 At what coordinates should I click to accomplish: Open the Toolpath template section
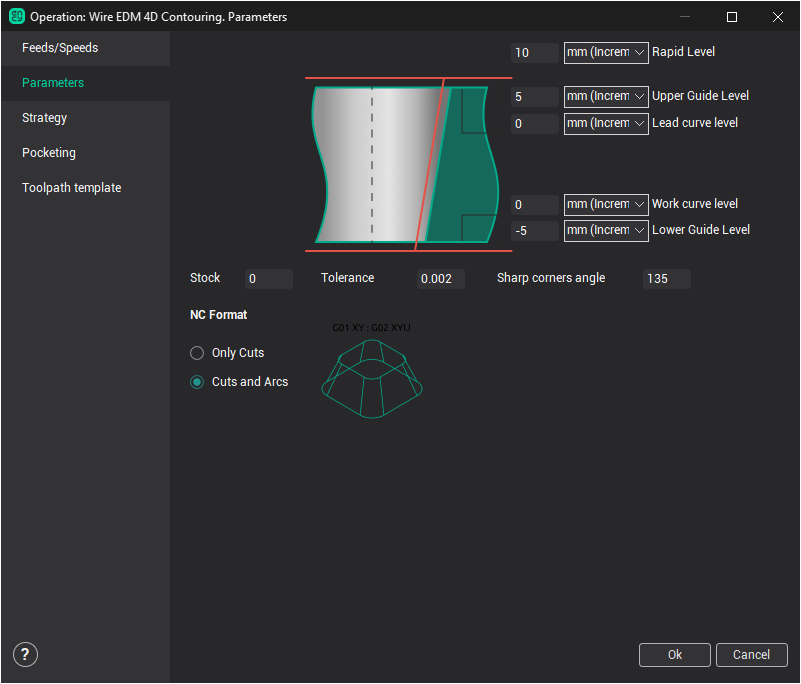pos(72,188)
